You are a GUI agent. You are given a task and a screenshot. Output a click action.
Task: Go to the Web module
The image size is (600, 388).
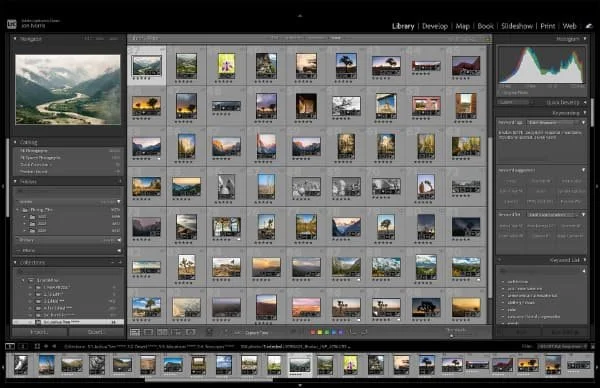point(569,26)
